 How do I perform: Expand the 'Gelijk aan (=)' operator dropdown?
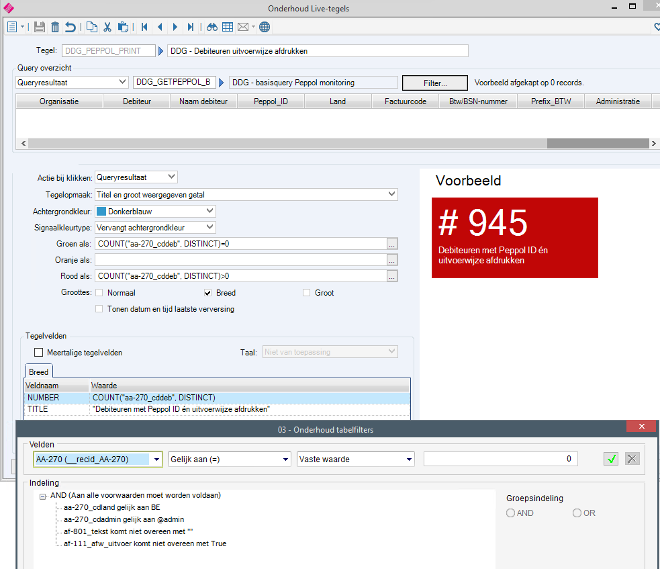pos(284,459)
